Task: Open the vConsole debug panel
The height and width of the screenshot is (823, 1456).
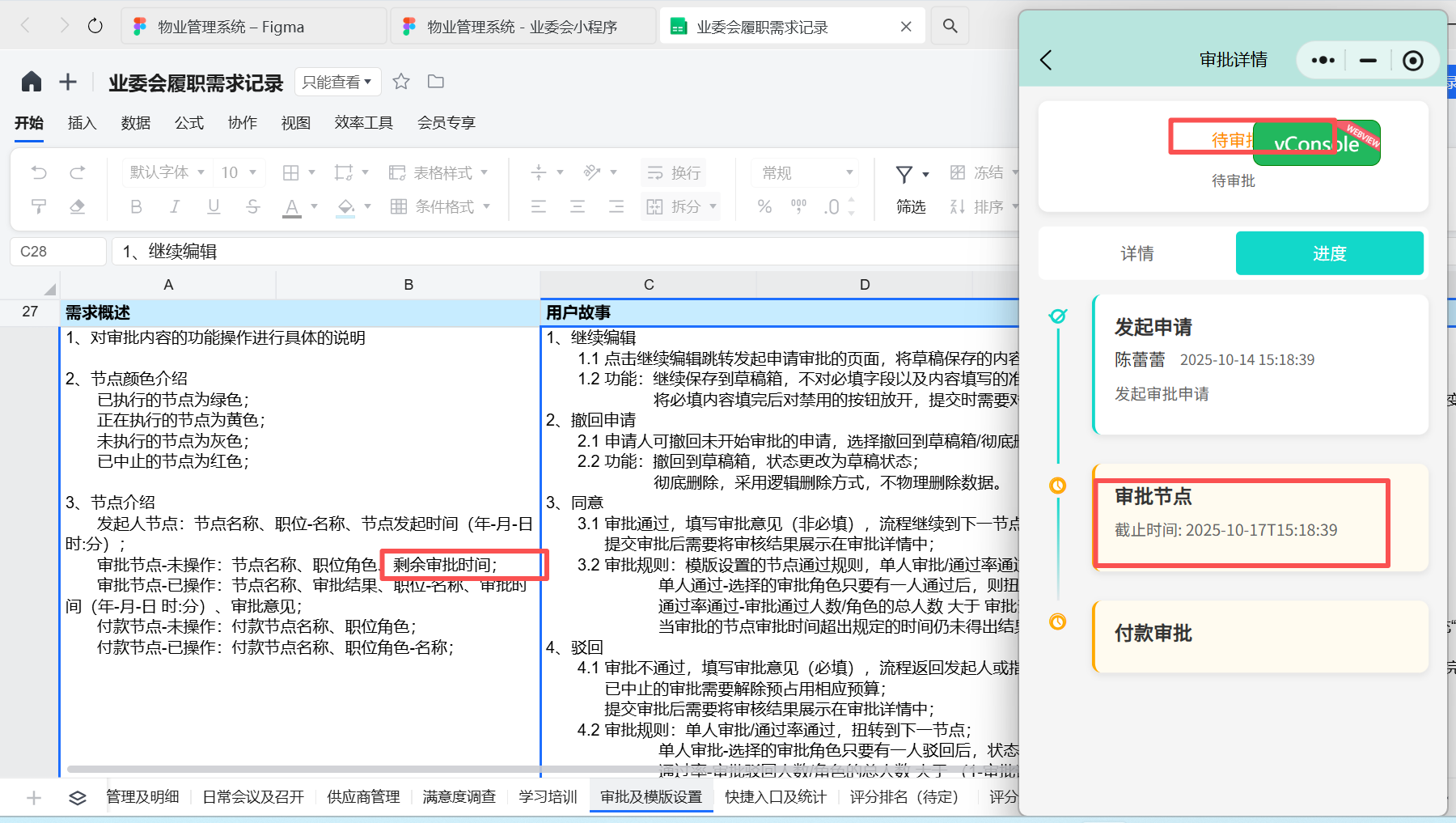Action: pos(1316,142)
